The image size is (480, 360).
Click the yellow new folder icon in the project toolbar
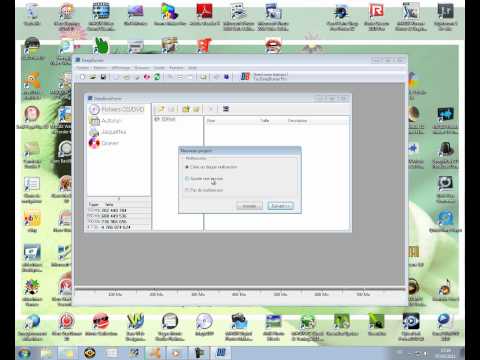tap(186, 109)
